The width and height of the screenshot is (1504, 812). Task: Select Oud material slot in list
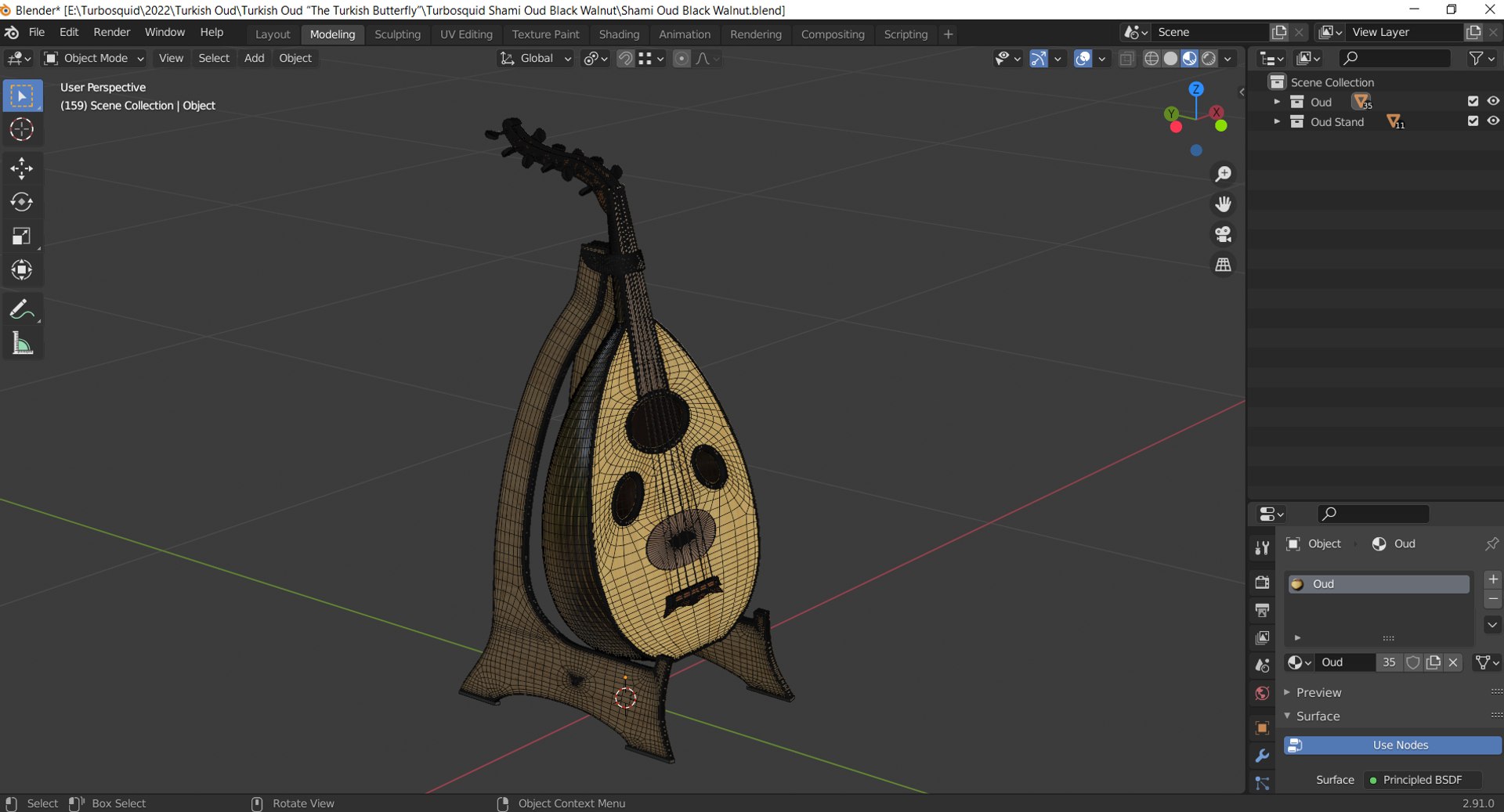[x=1379, y=584]
